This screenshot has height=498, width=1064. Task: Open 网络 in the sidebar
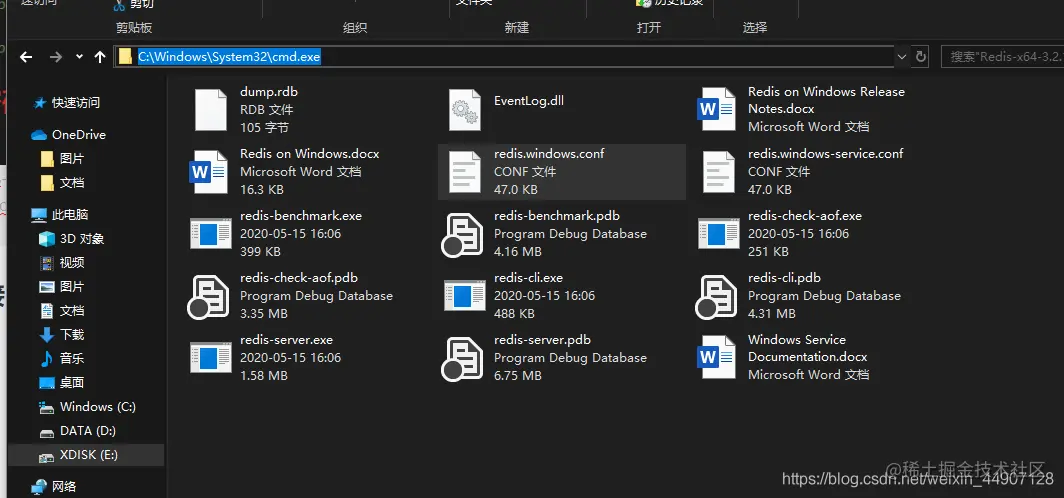pos(54,486)
